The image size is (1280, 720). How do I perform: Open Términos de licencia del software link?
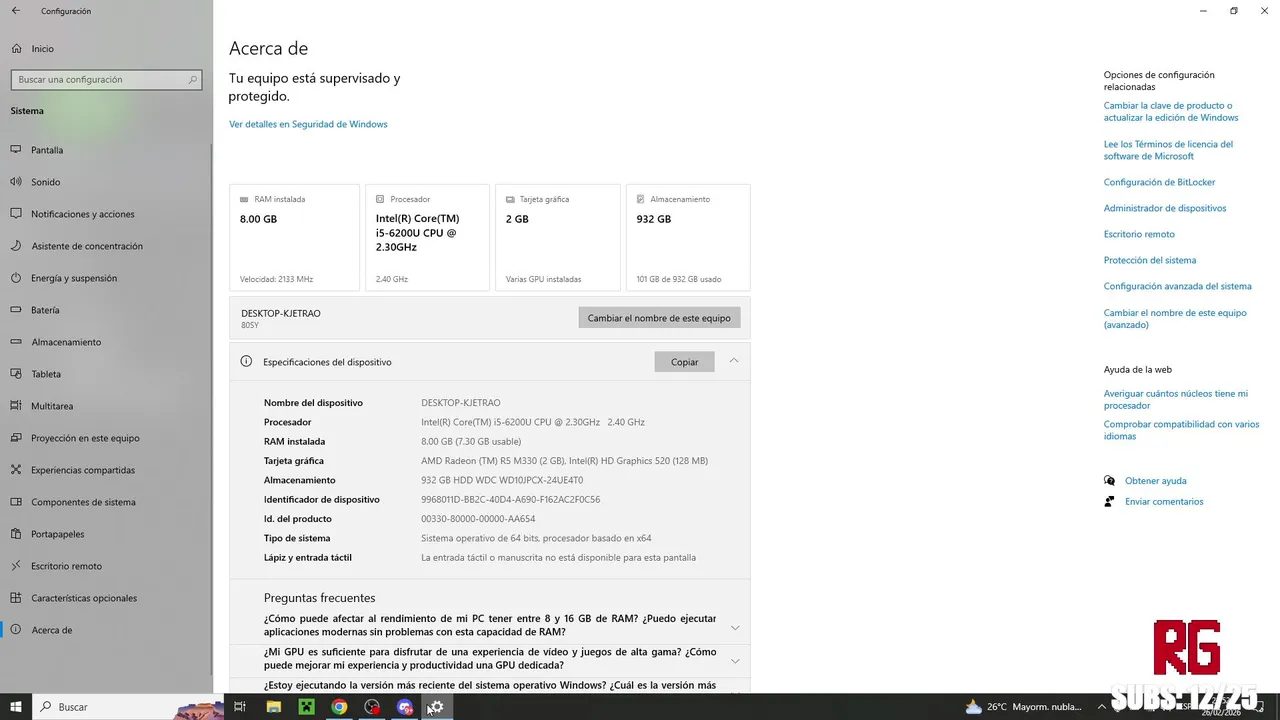(x=1168, y=150)
